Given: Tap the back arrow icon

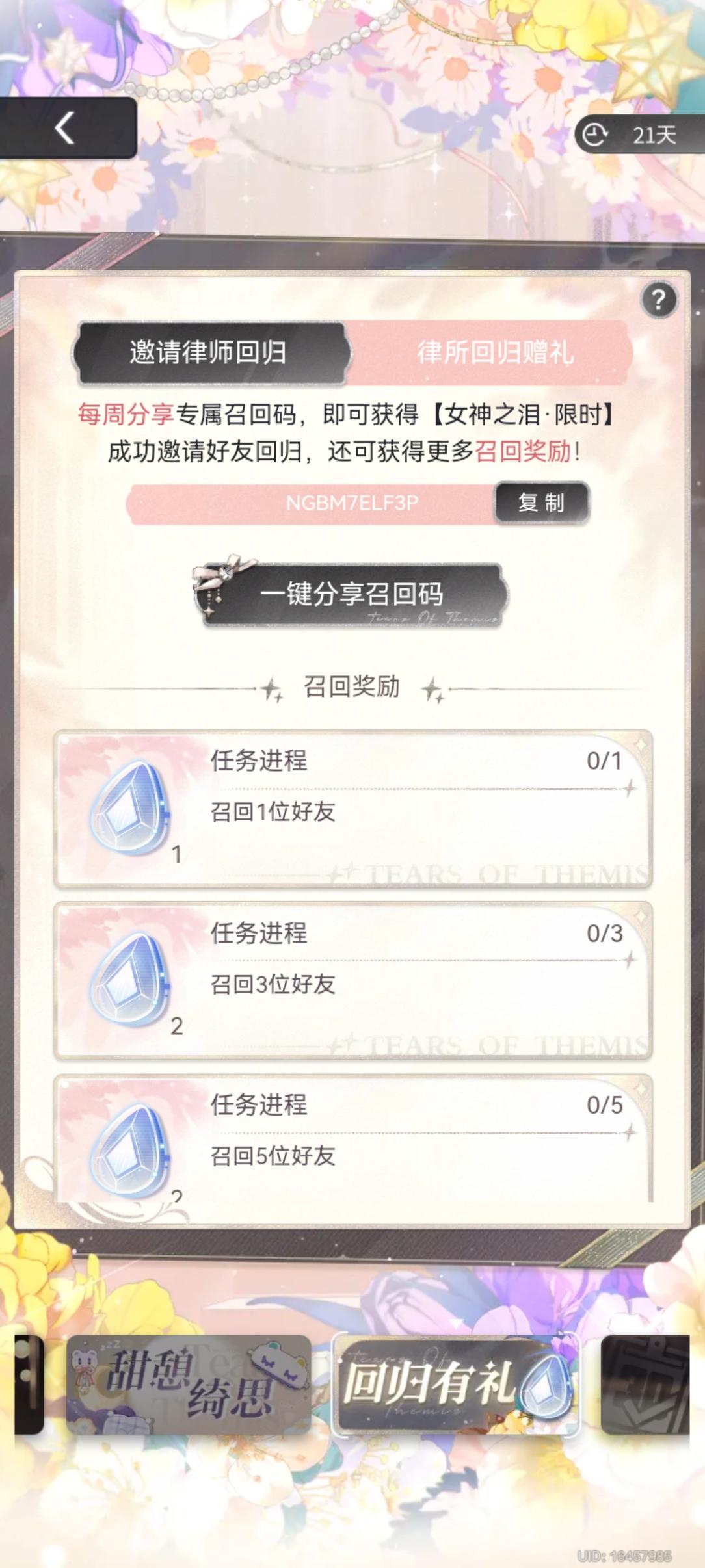Looking at the screenshot, I should coord(64,127).
